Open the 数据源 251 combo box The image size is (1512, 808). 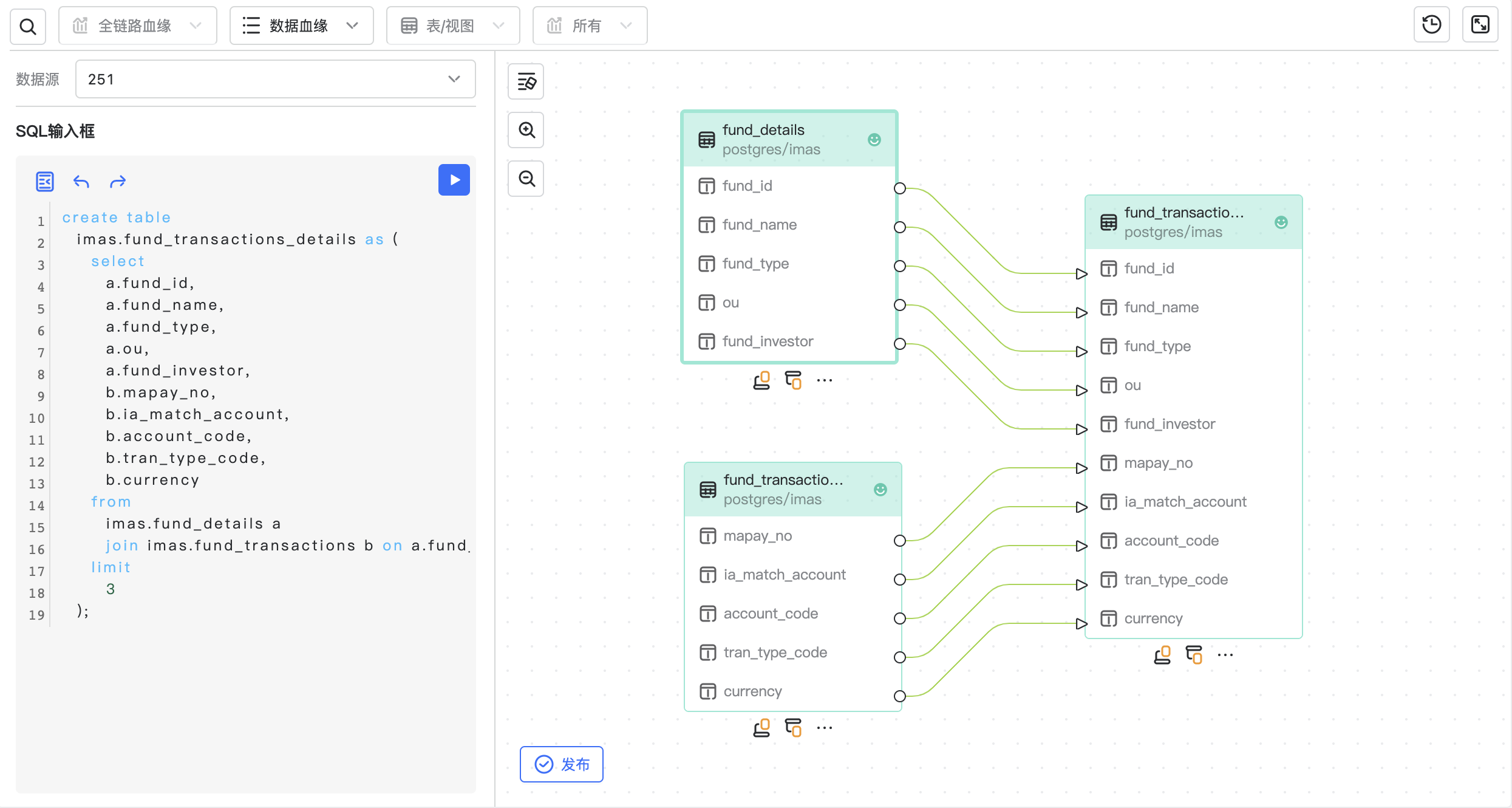coord(275,79)
